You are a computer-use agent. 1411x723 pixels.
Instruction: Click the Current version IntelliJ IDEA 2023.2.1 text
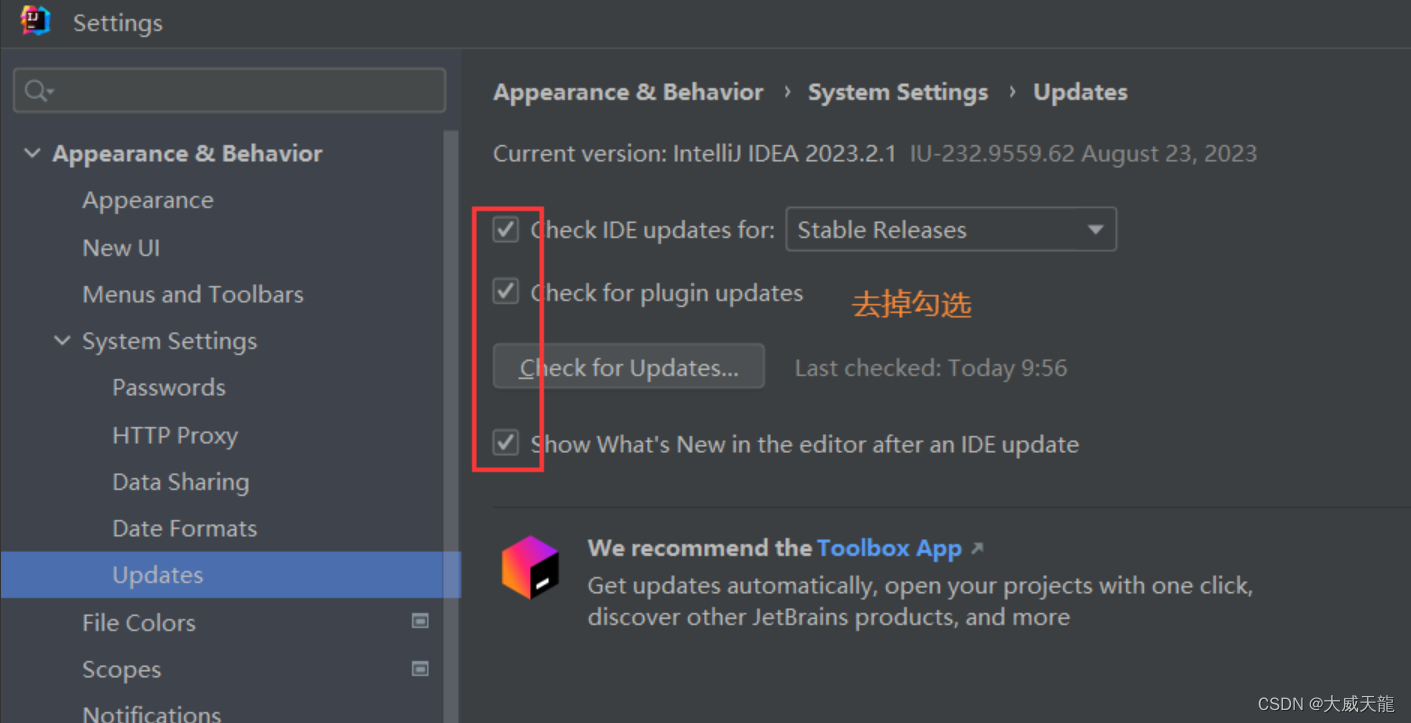(x=695, y=153)
